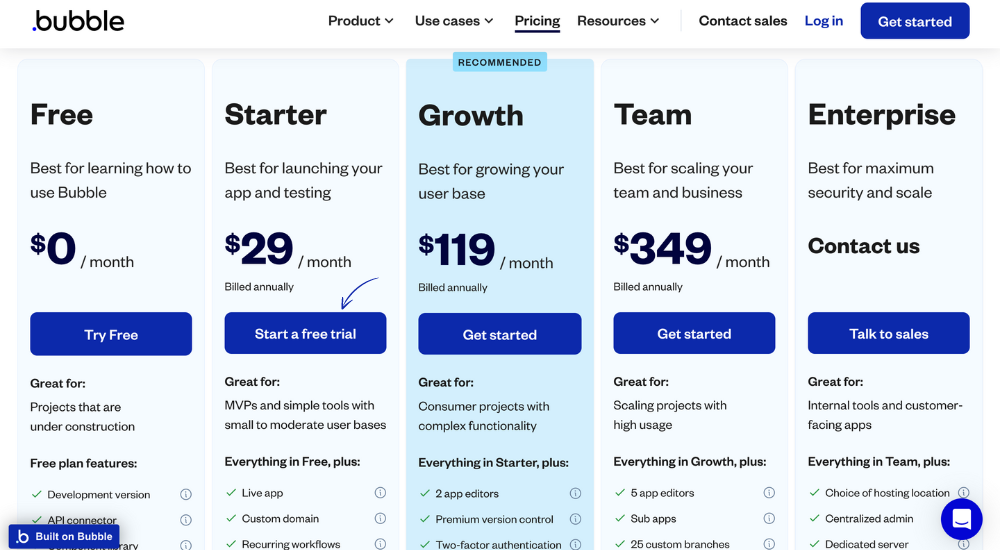The image size is (1000, 550).
Task: Click info icon next to 2 app editors
Action: (575, 494)
